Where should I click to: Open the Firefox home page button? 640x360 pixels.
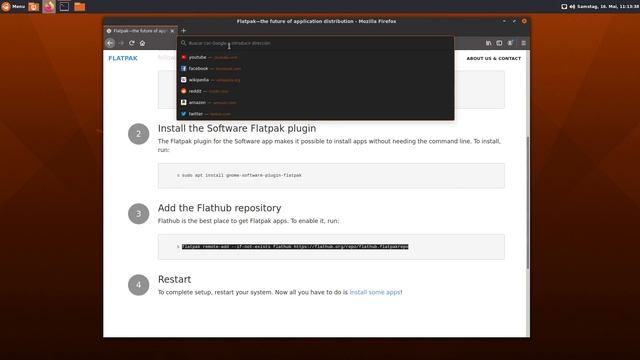coord(142,43)
